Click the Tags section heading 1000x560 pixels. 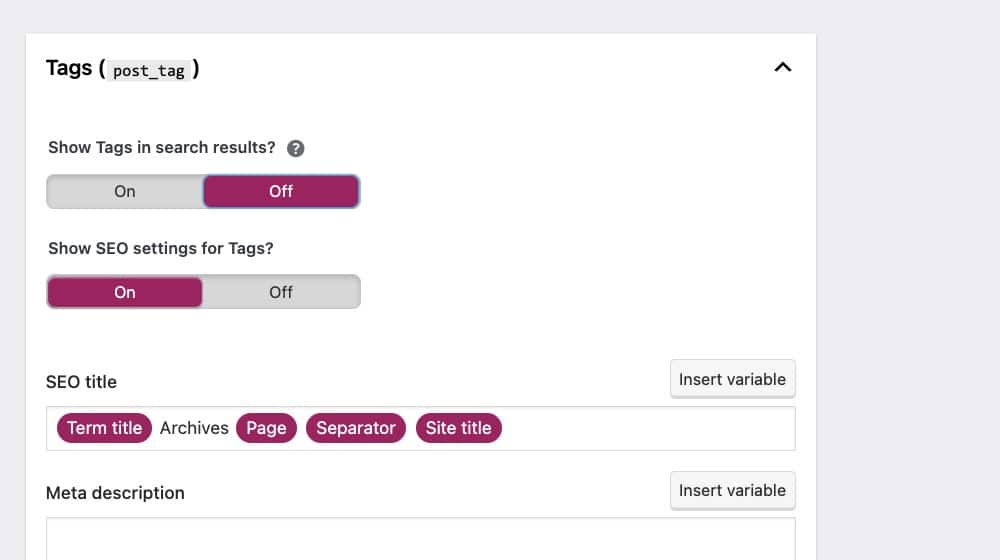pos(69,68)
